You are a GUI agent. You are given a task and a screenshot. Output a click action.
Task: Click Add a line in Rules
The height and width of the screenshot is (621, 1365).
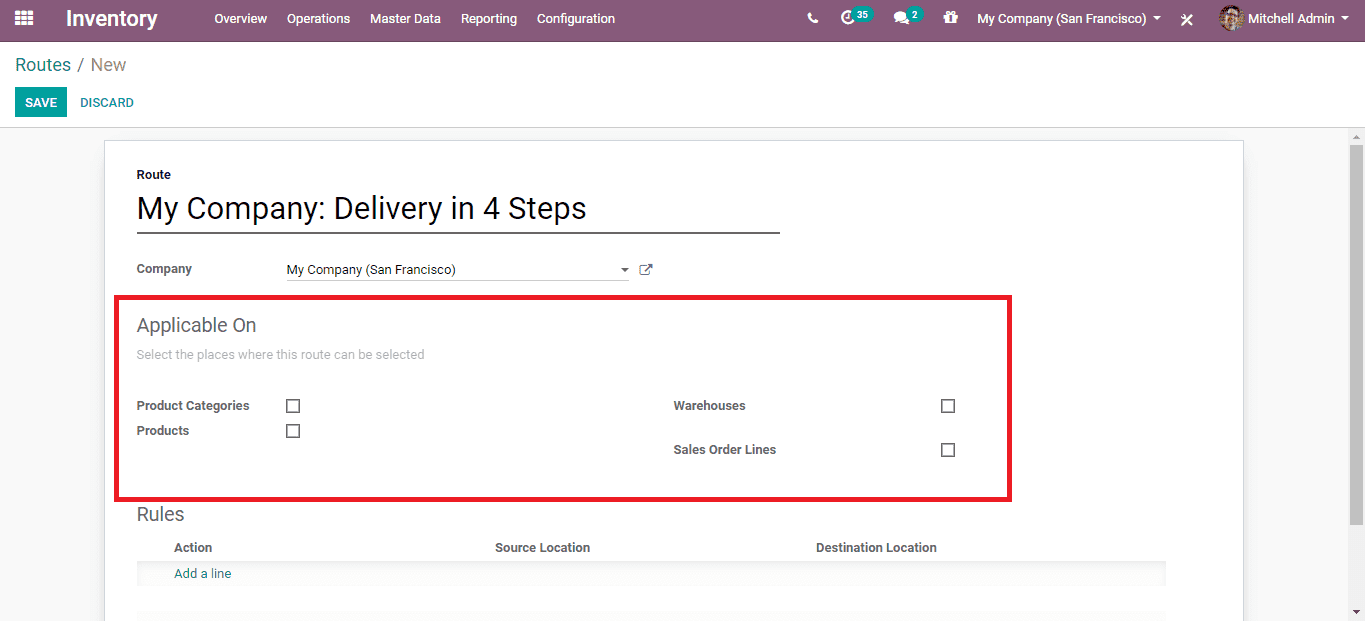click(x=203, y=574)
